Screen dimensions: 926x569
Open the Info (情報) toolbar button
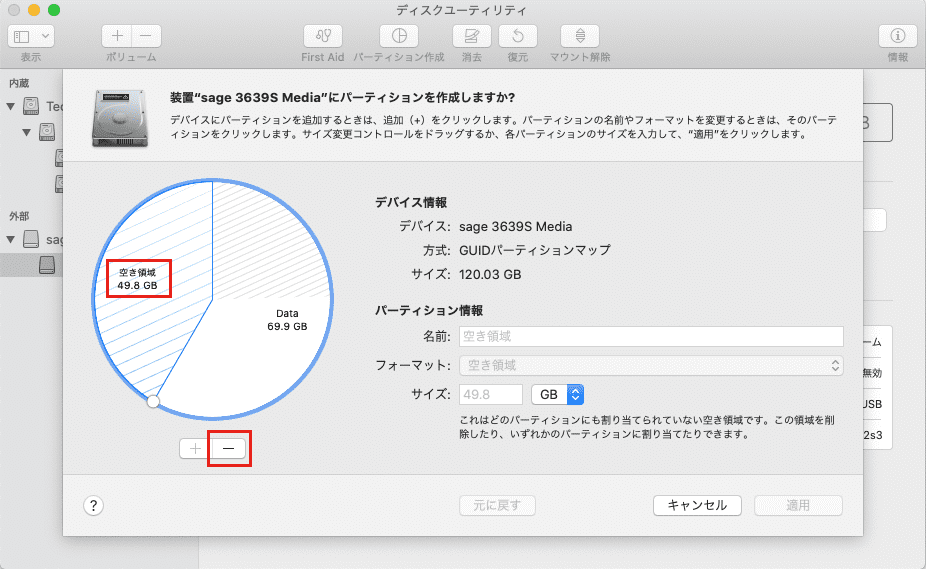point(897,36)
